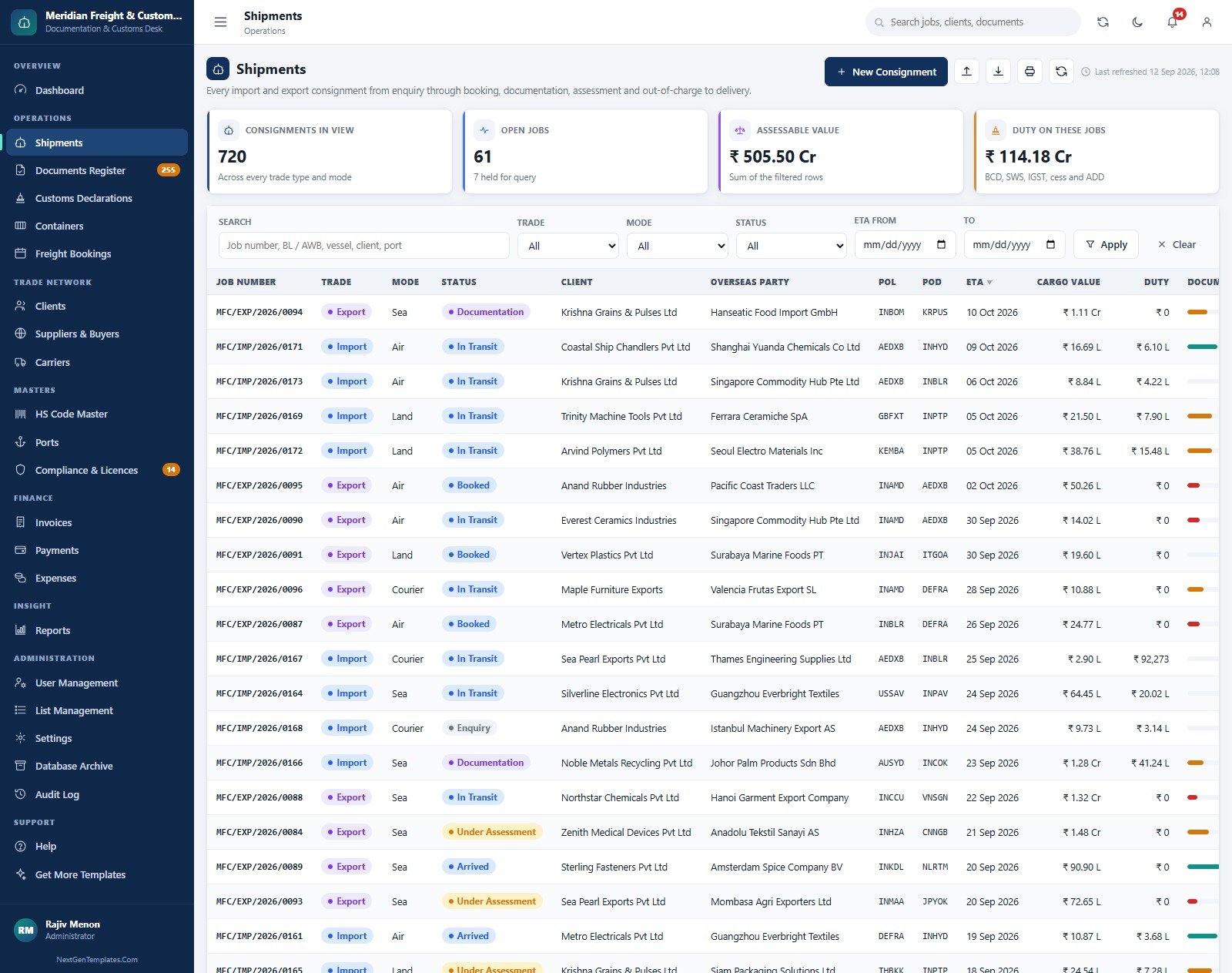The height and width of the screenshot is (973, 1232).
Task: Open the Mode filter dropdown
Action: click(678, 246)
